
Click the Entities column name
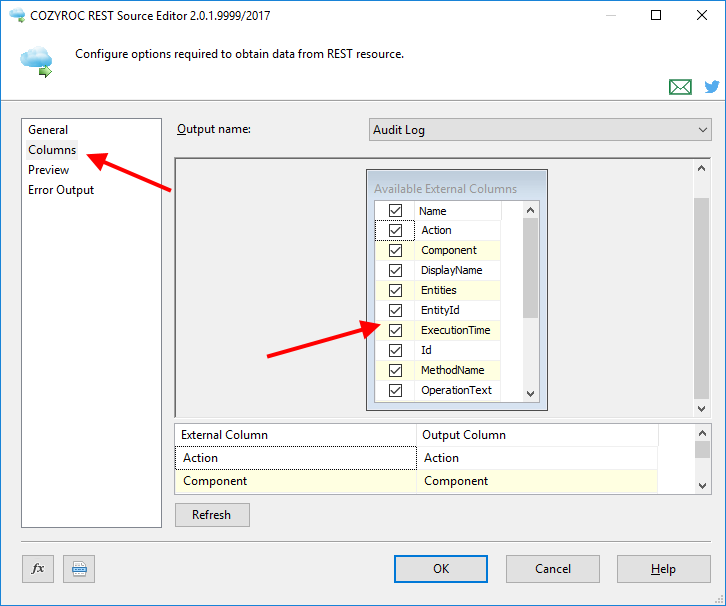439,290
